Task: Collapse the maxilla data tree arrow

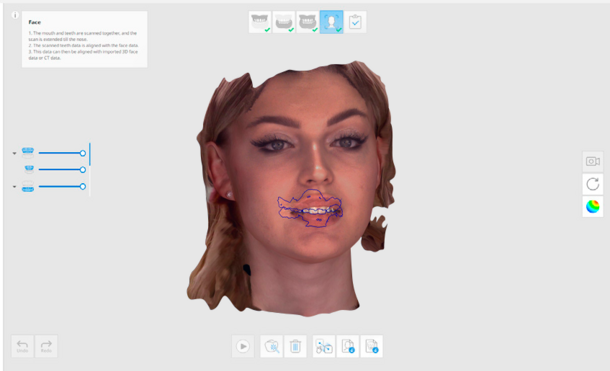Action: (14, 153)
